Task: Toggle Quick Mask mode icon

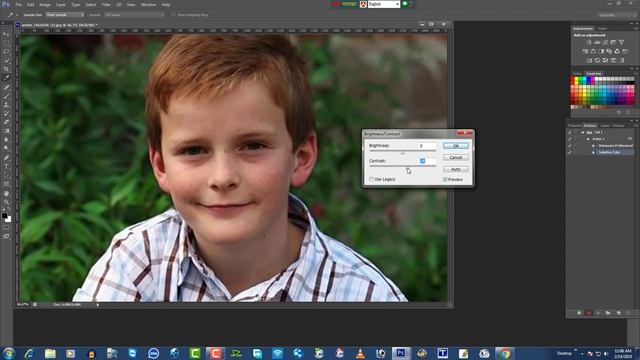Action: [x=6, y=227]
